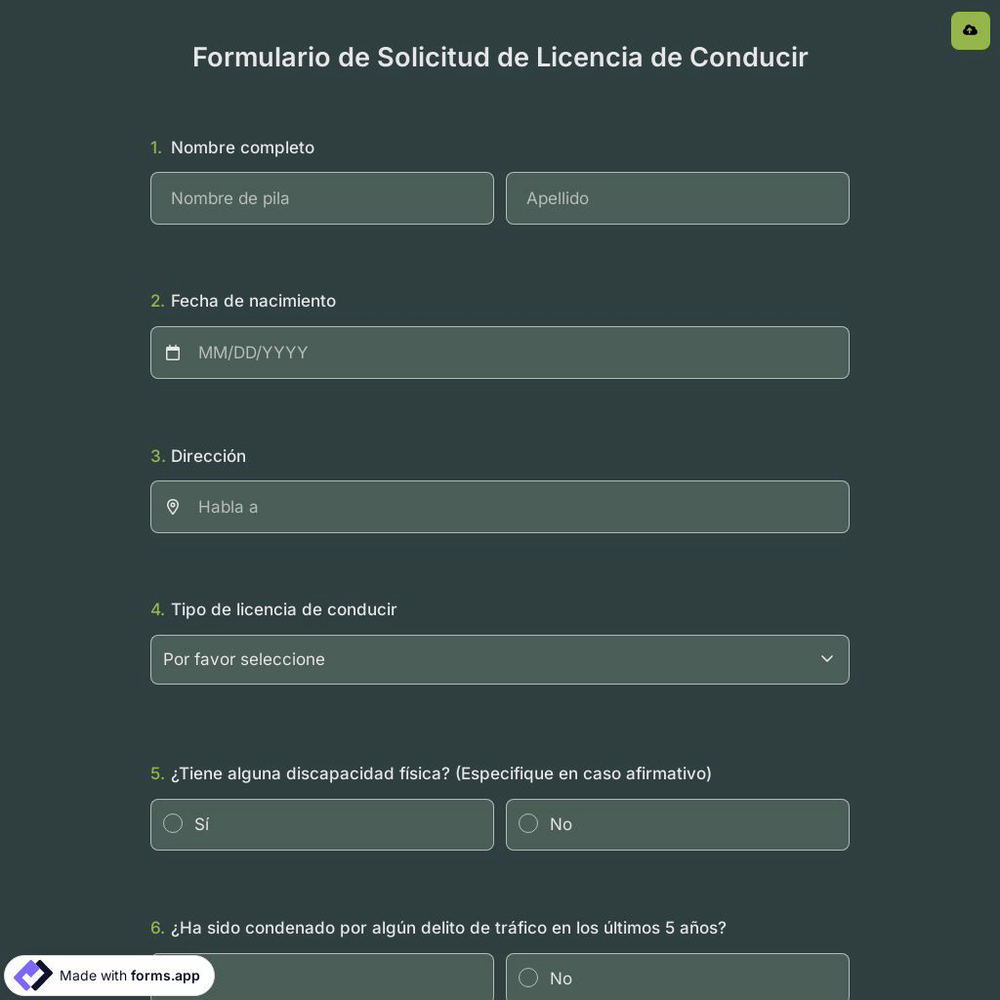Click the Nombre completo question label

pyautogui.click(x=242, y=147)
